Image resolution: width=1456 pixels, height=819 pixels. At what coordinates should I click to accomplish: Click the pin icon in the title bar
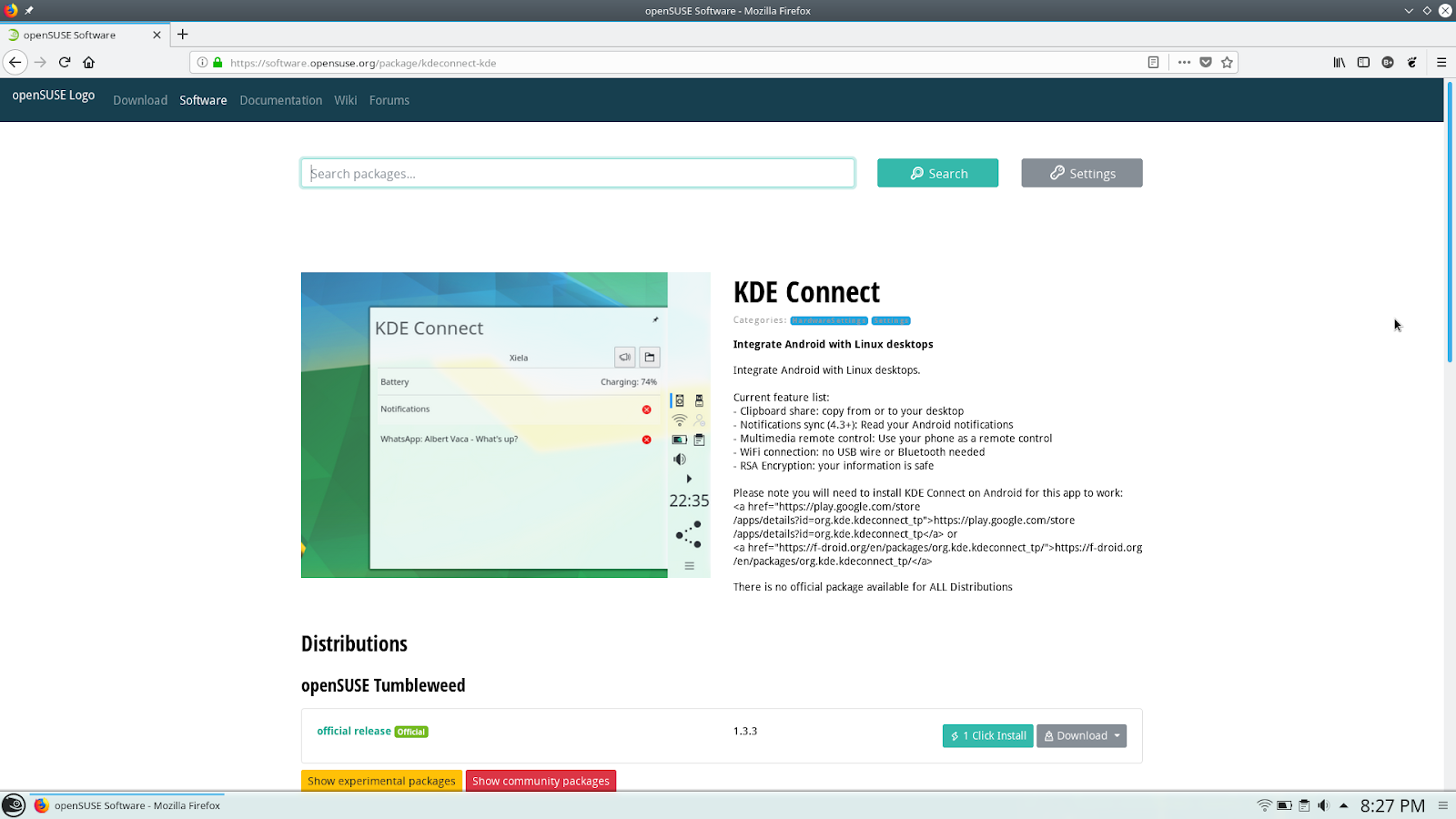29,11
